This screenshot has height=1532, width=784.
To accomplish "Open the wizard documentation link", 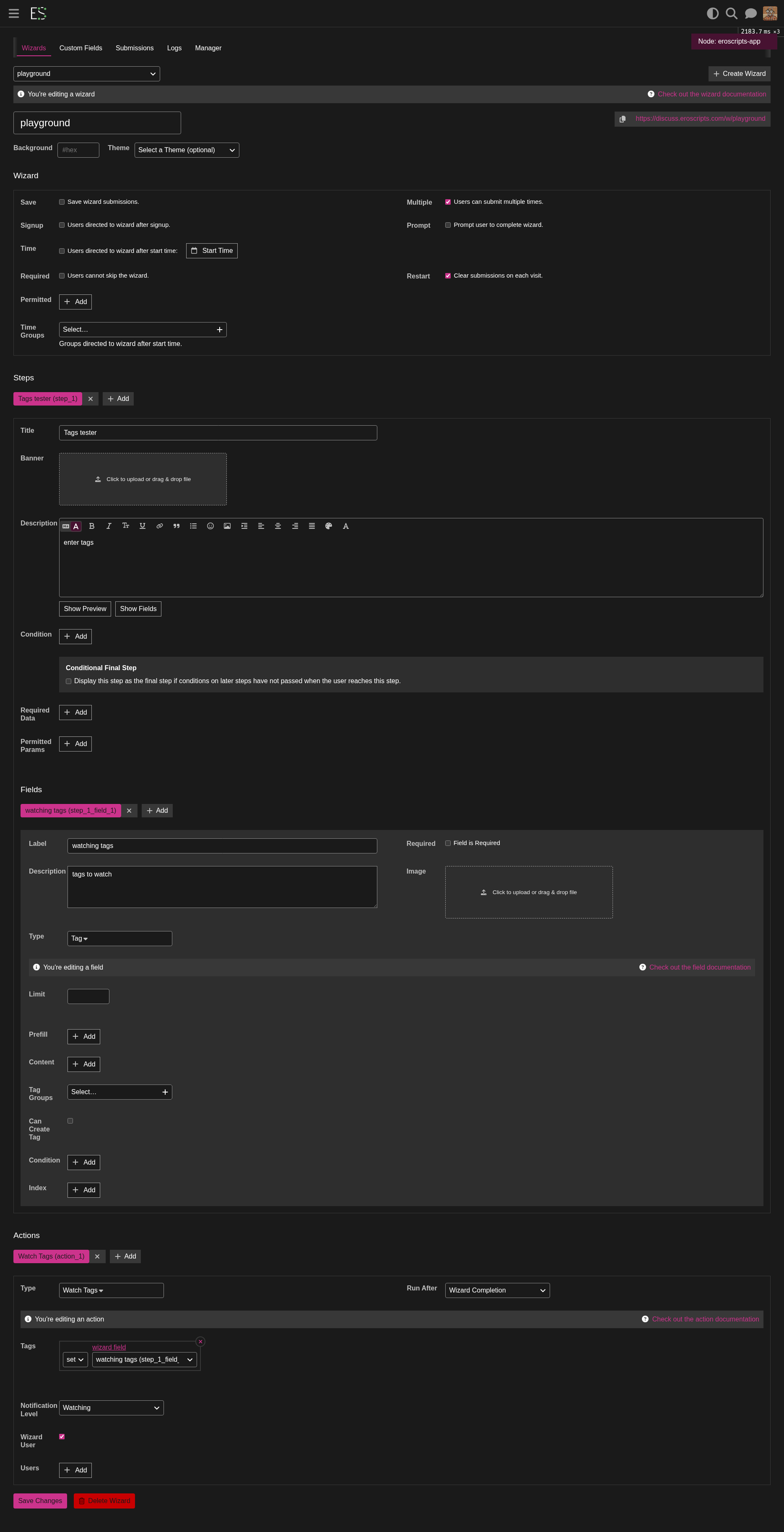I will tap(711, 94).
